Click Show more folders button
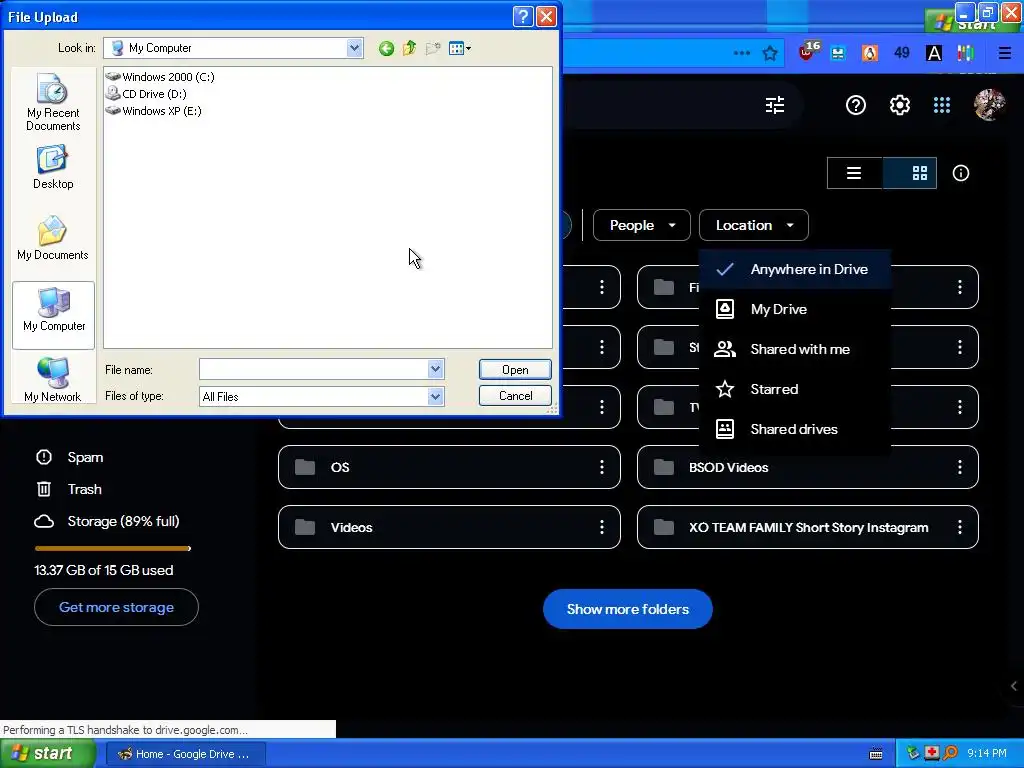 coord(628,609)
